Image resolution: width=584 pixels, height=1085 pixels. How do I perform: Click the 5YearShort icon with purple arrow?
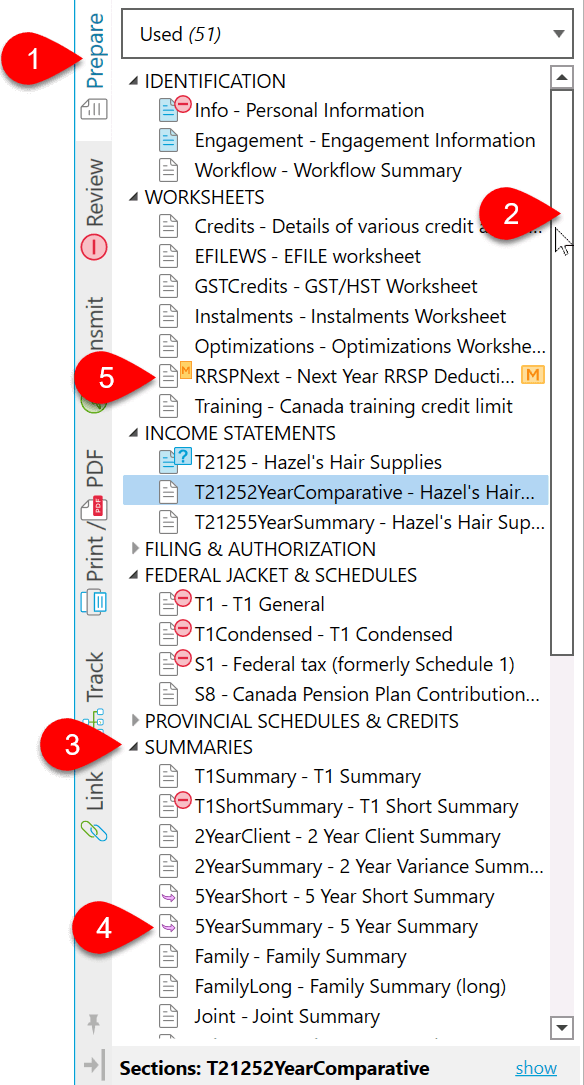pyautogui.click(x=170, y=897)
